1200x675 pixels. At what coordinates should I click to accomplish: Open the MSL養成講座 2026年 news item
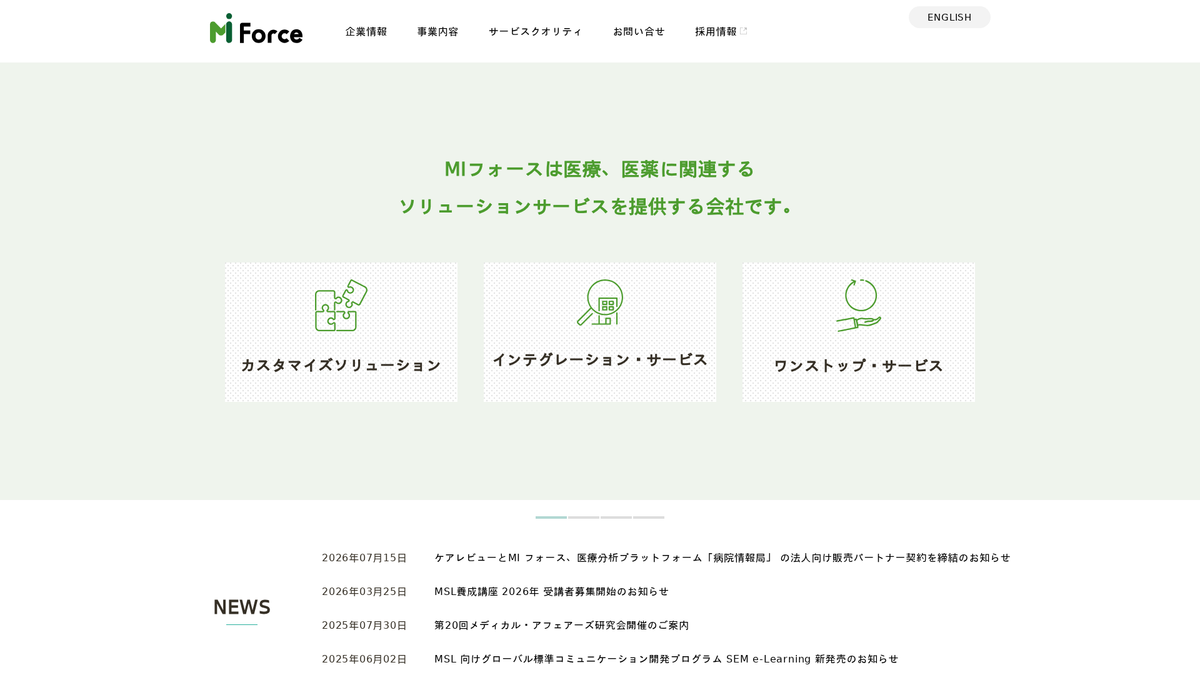(551, 592)
